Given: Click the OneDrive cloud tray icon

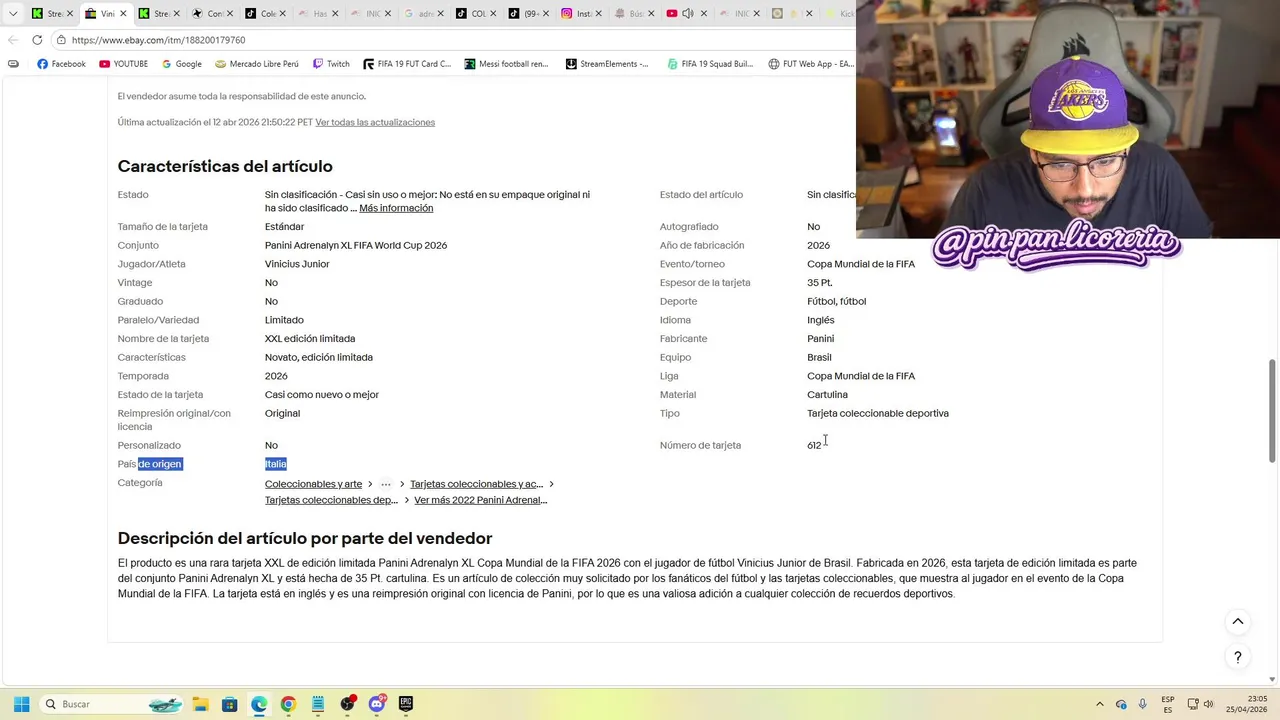Looking at the screenshot, I should [1121, 704].
